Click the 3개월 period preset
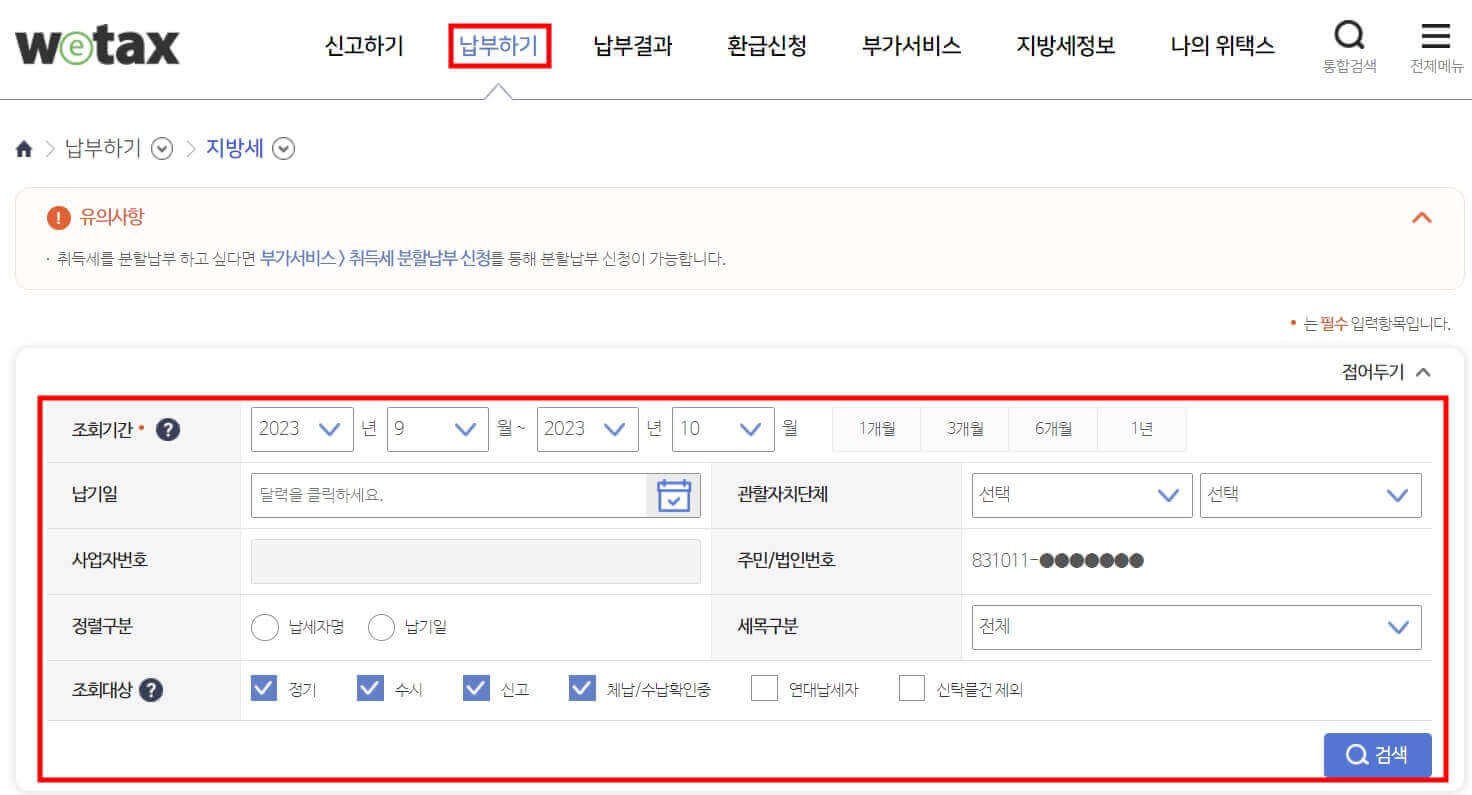The image size is (1472, 795). pos(964,428)
